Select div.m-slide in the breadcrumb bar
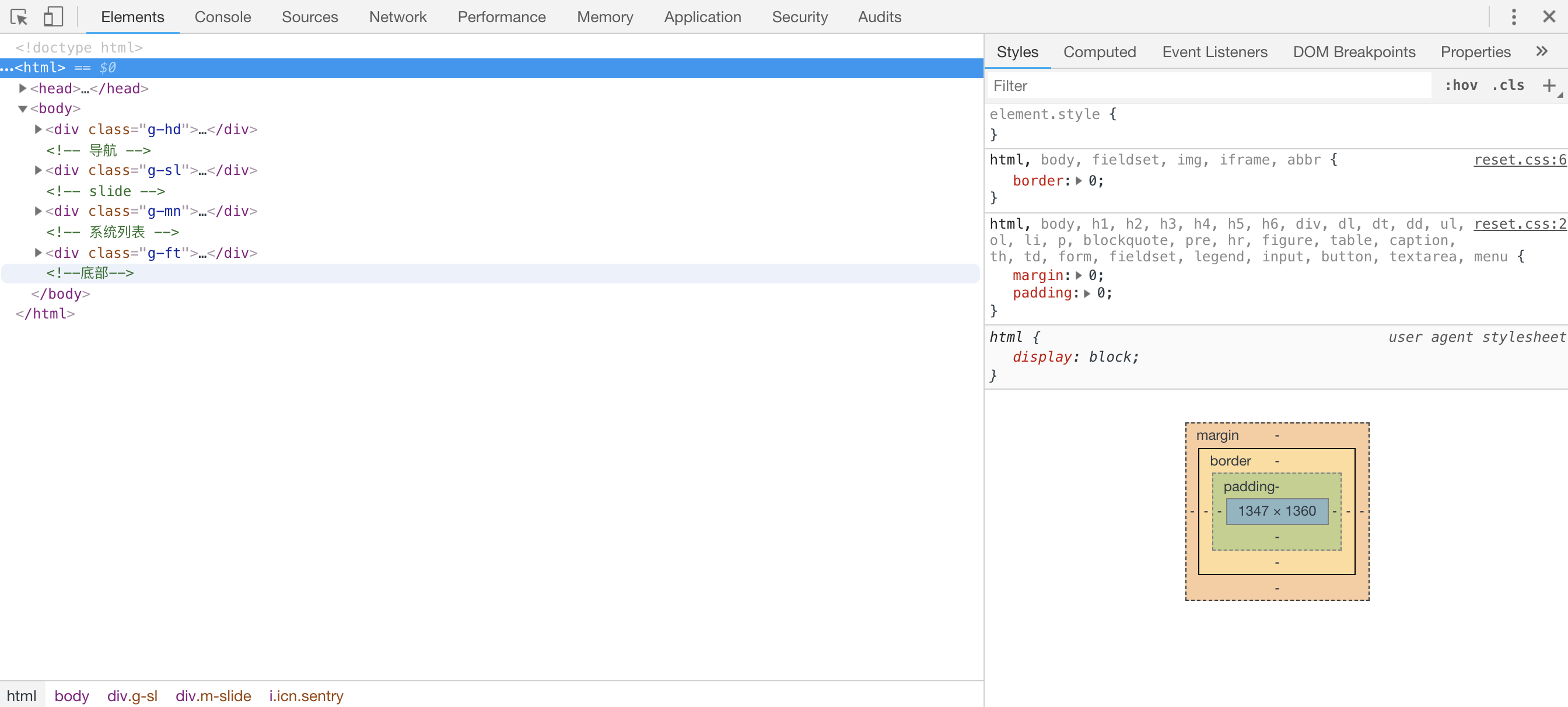The height and width of the screenshot is (707, 1568). coord(213,695)
